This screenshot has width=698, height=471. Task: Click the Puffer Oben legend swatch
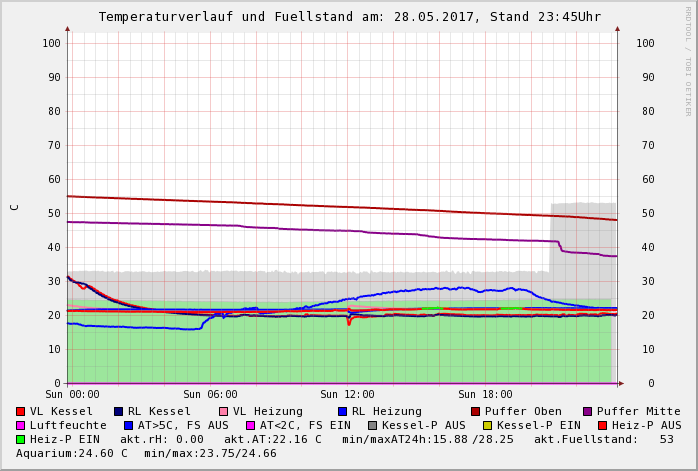point(476,412)
